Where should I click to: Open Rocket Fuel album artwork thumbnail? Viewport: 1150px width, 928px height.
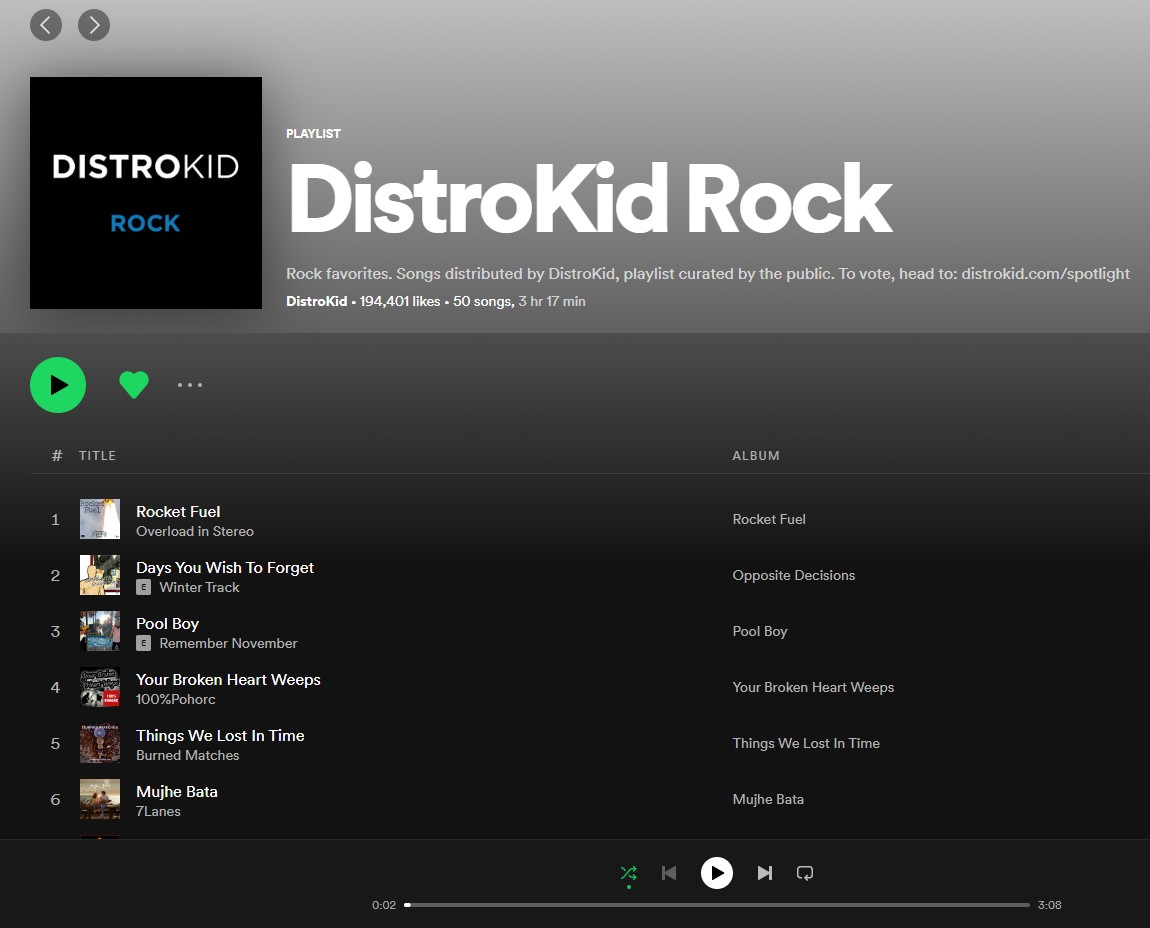coord(99,519)
